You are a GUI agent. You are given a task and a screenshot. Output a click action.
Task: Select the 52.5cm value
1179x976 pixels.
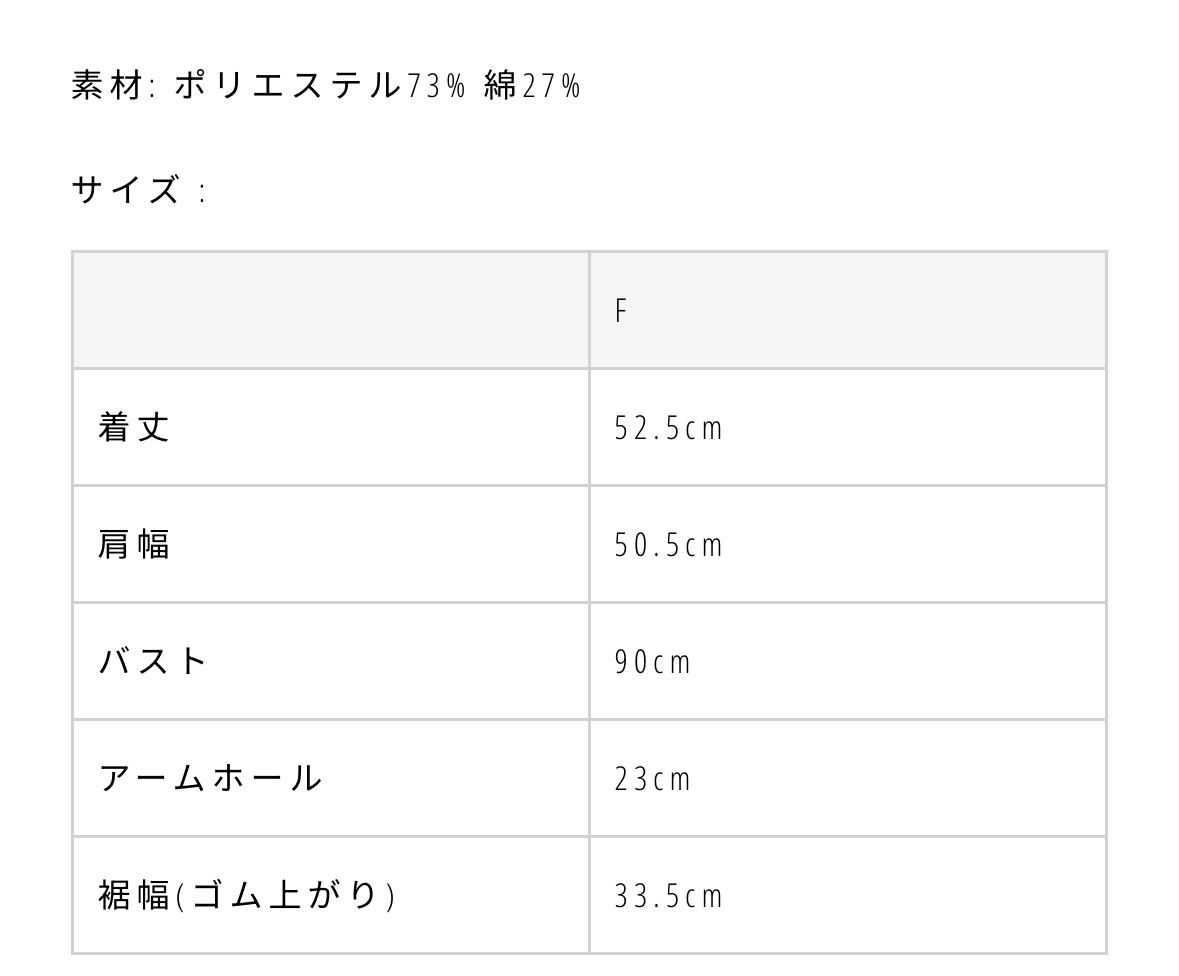click(x=668, y=428)
